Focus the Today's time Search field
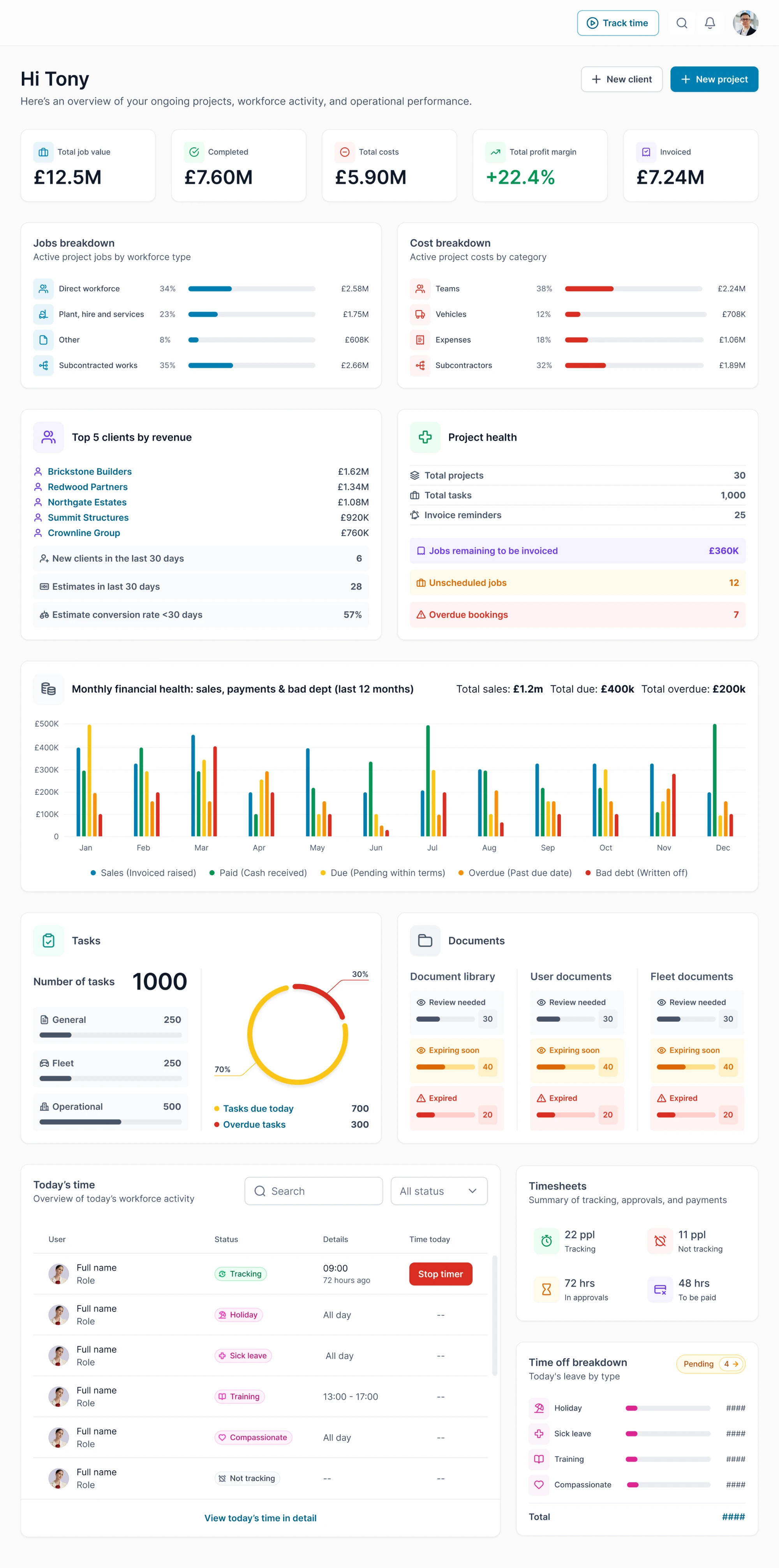Viewport: 779px width, 1568px height. tap(314, 1191)
